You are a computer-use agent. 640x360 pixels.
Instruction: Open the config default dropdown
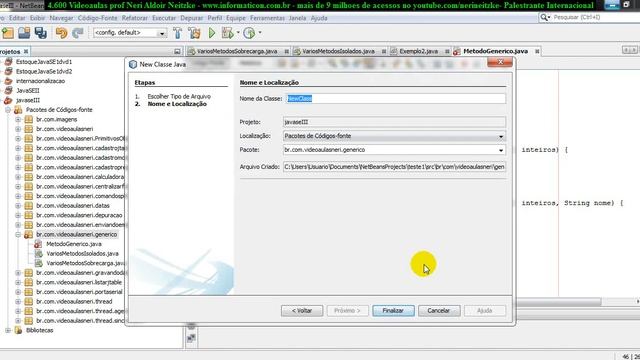[x=162, y=33]
